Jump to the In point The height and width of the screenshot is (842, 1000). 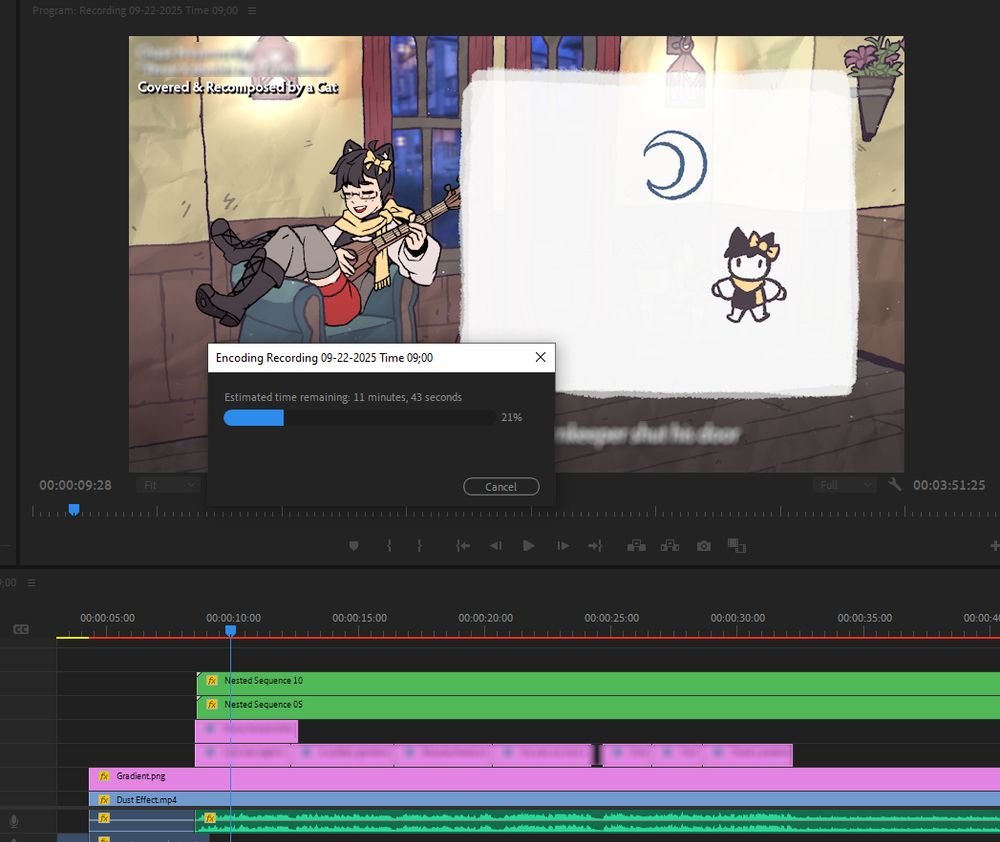tap(463, 546)
